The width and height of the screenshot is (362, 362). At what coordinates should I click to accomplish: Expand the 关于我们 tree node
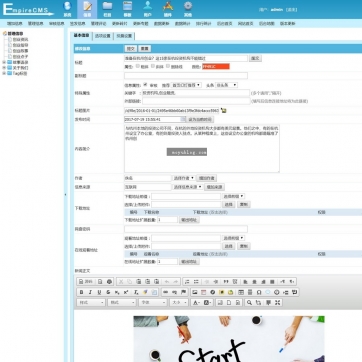point(4,68)
